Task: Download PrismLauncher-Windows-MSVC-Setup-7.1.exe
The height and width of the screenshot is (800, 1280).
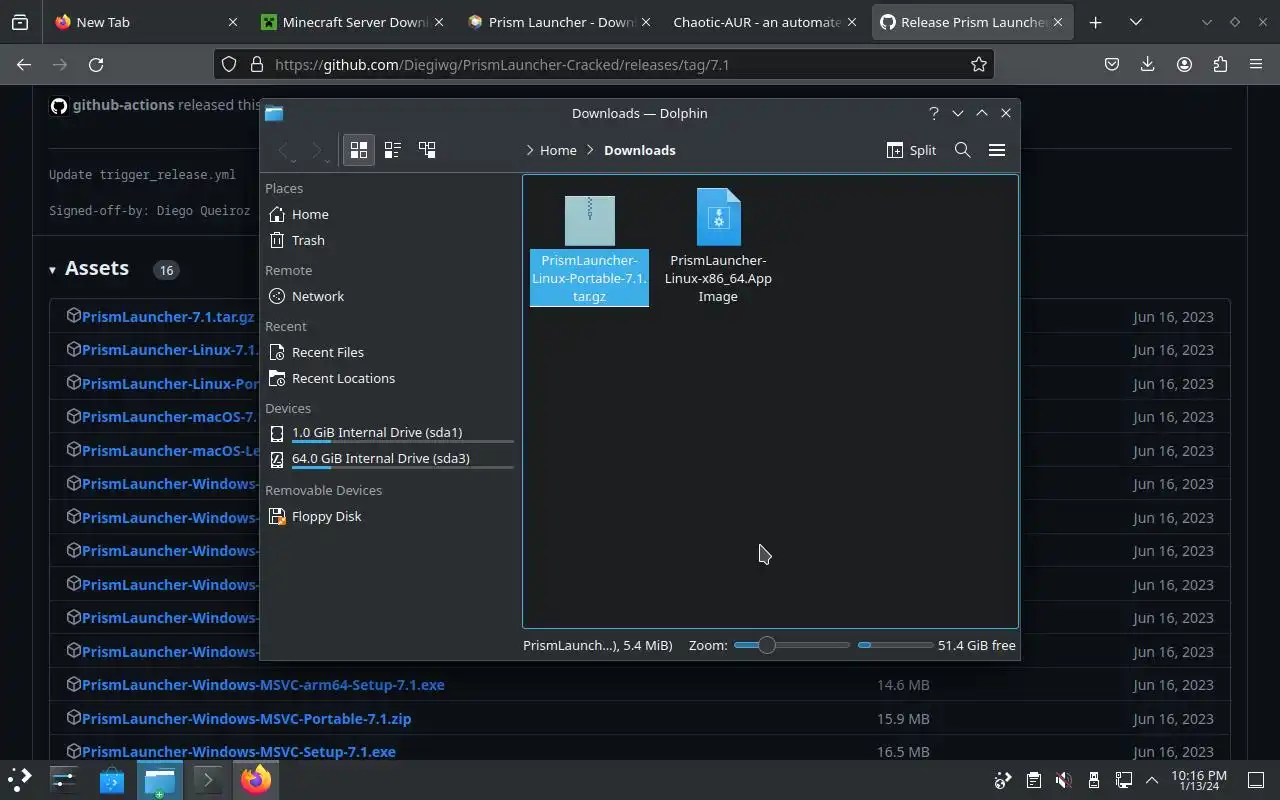Action: tap(238, 752)
